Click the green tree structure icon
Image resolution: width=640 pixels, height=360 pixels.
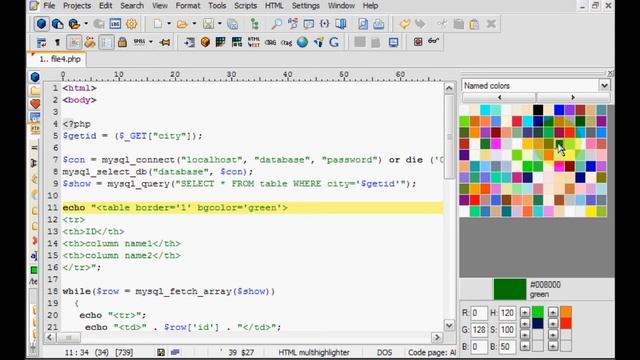[255, 24]
